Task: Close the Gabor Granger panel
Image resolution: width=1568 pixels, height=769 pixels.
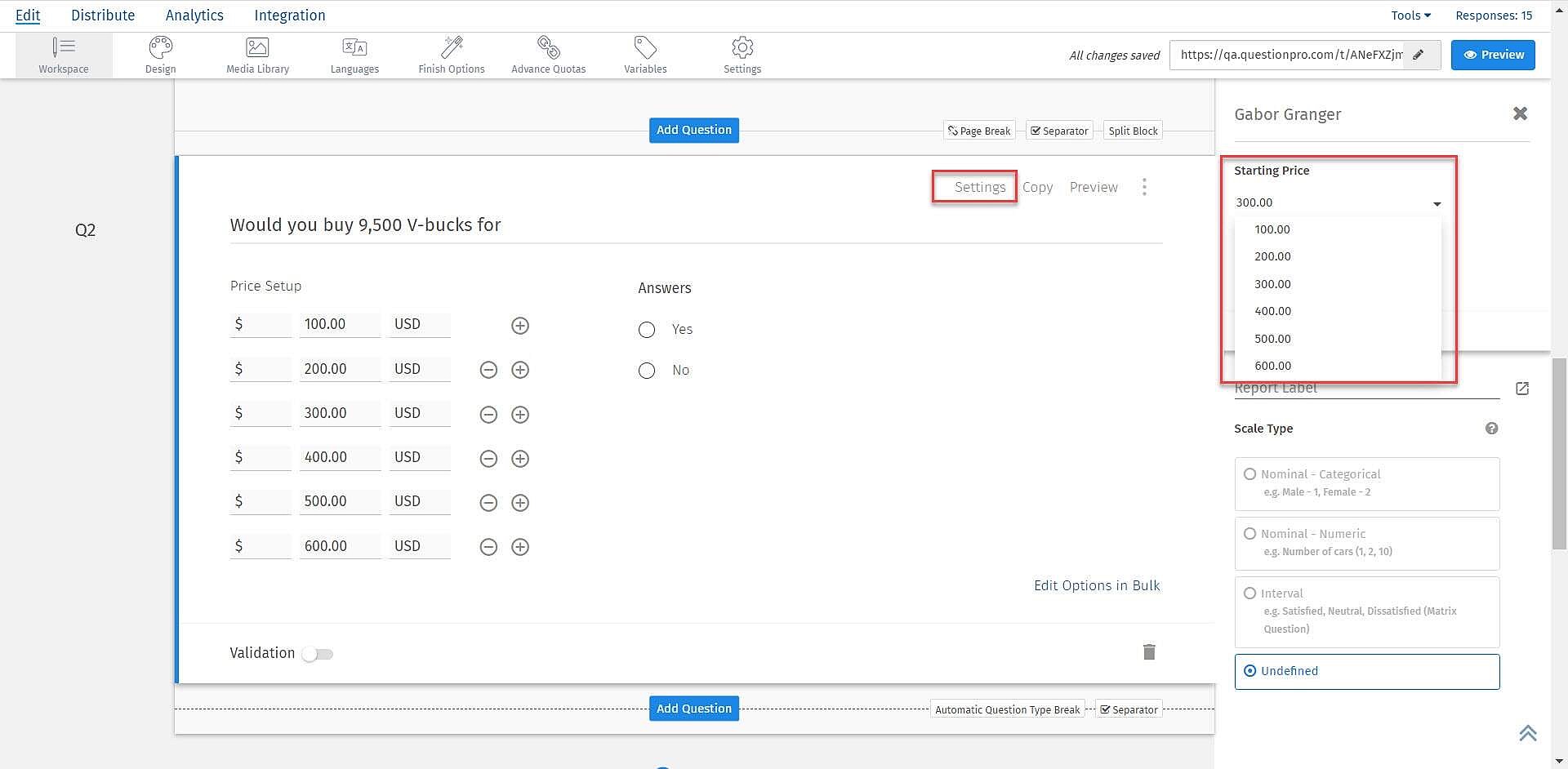Action: (x=1520, y=113)
